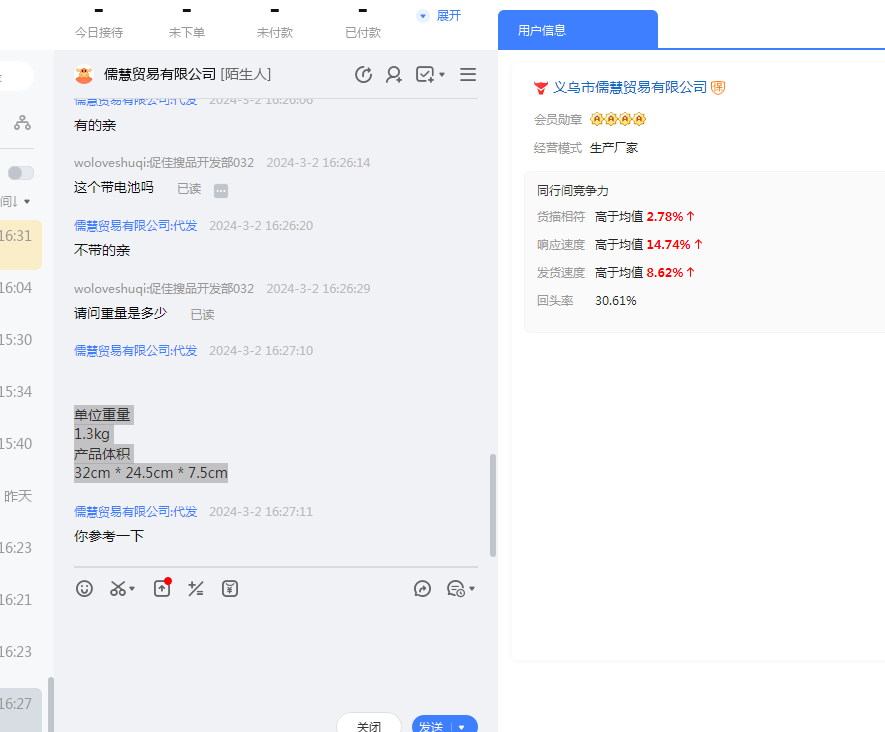Click the org-tree icon in left sidebar
The height and width of the screenshot is (732, 885).
click(22, 123)
